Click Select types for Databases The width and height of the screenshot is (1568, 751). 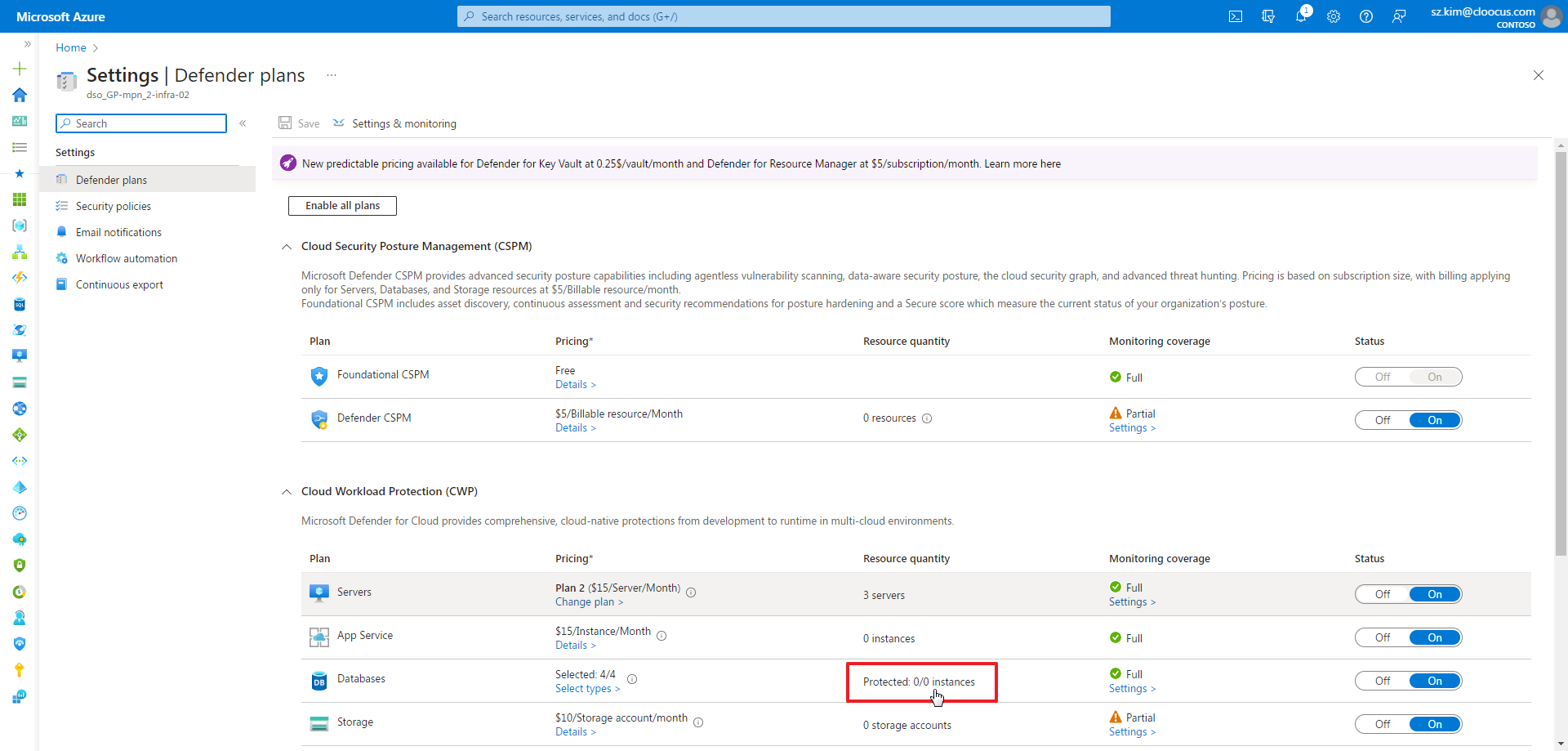[587, 689]
